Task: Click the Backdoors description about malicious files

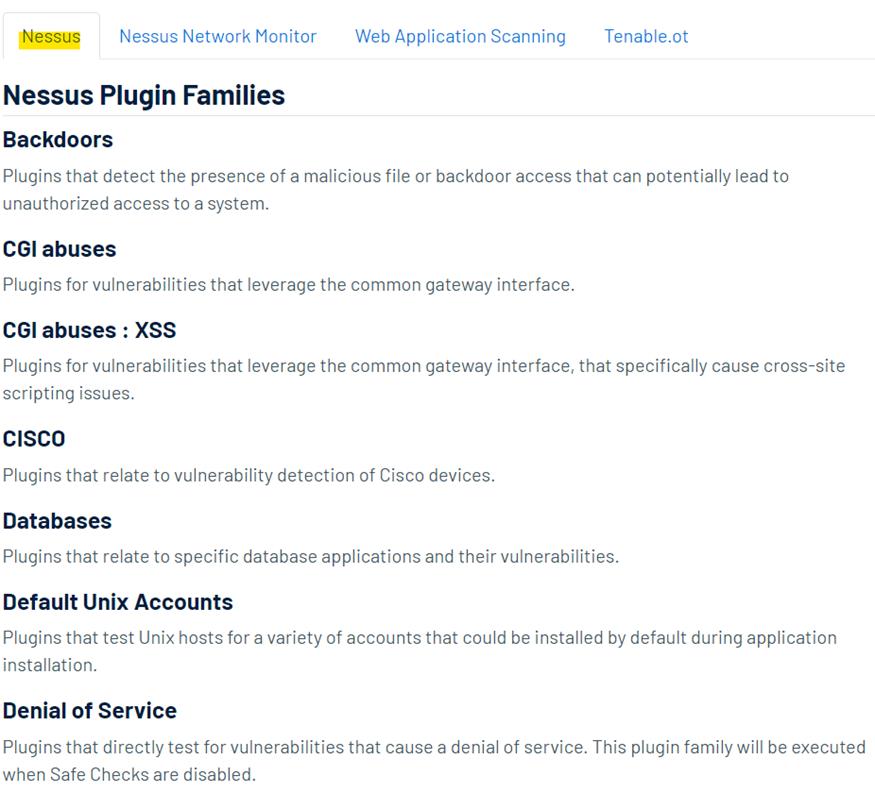Action: 396,190
